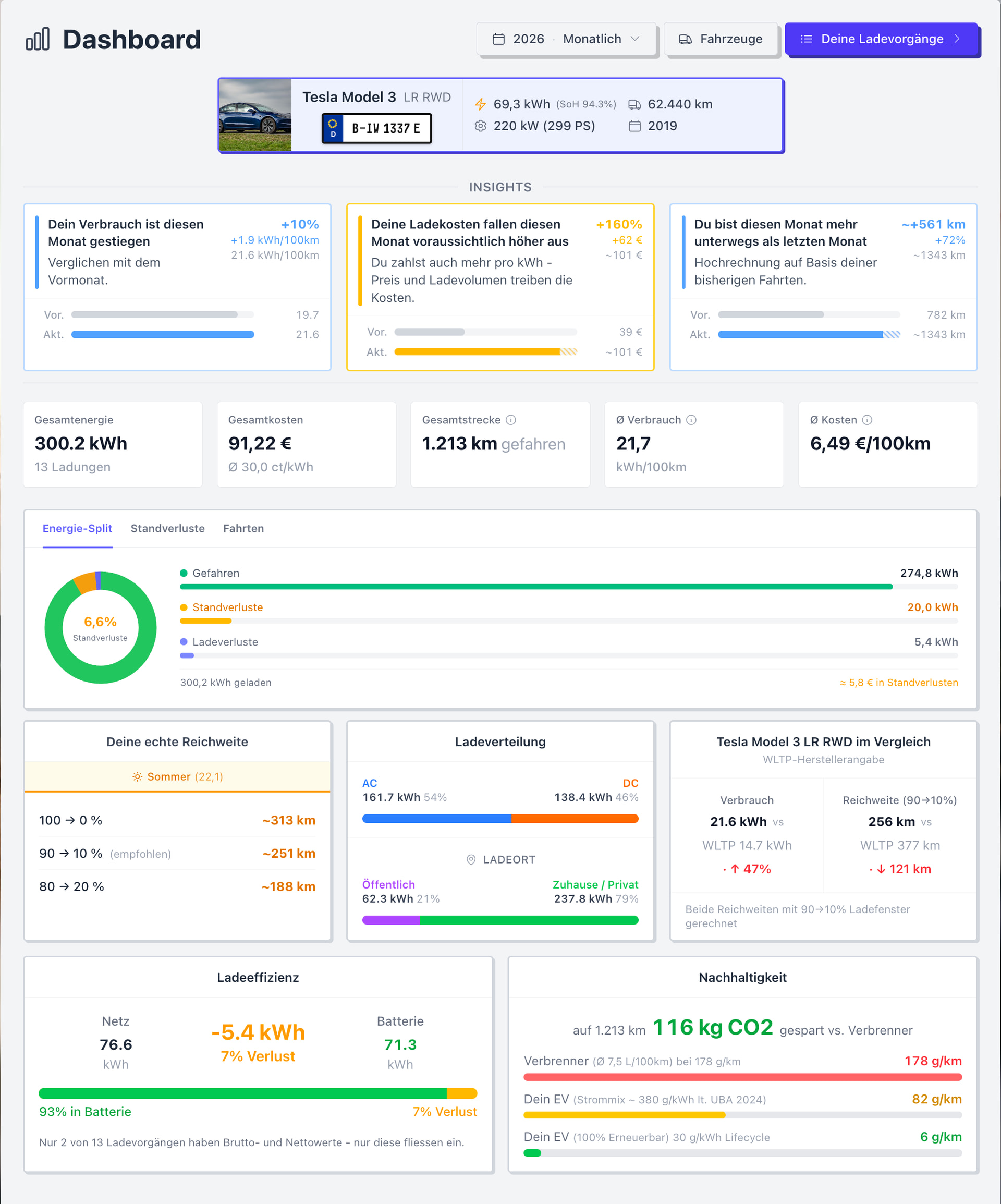Image resolution: width=1001 pixels, height=1204 pixels.
Task: Click the Tesla Model 3 car thumbnail
Action: point(255,115)
